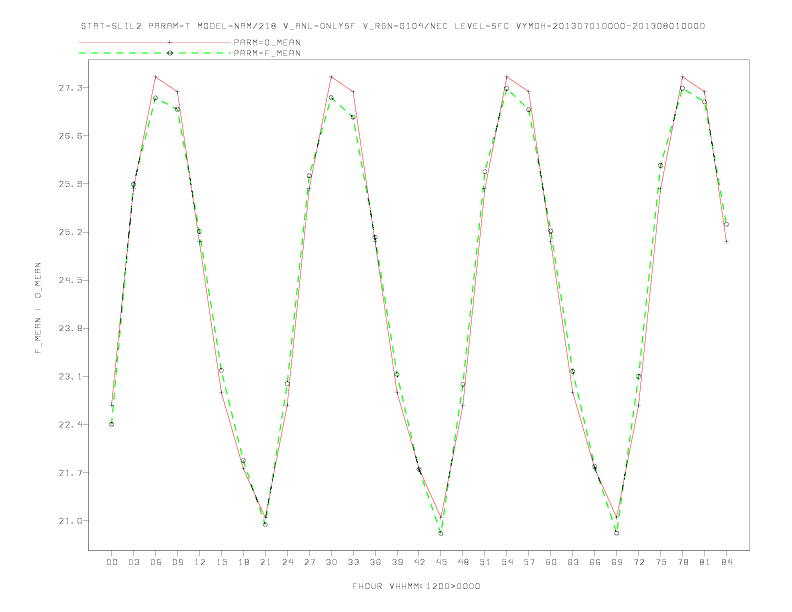Click the 12 forecast hour tick label
The image size is (792, 612).
click(200, 562)
